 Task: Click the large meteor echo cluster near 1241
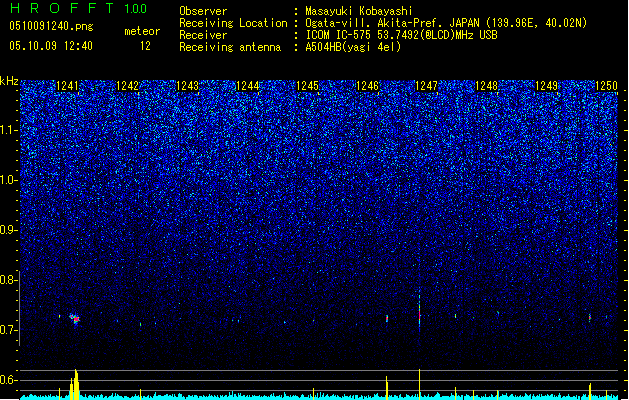(75, 319)
